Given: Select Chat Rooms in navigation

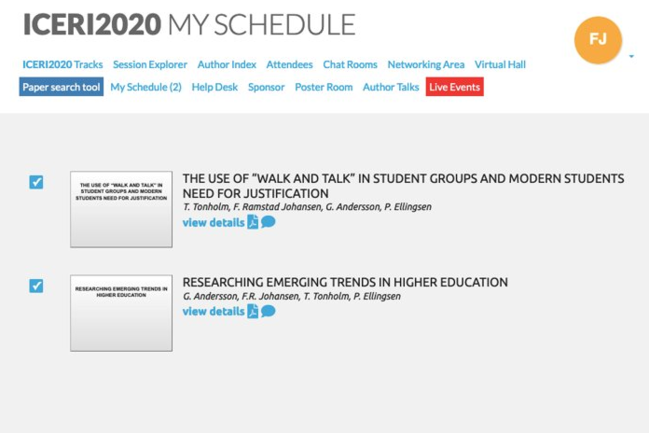Looking at the screenshot, I should (350, 65).
